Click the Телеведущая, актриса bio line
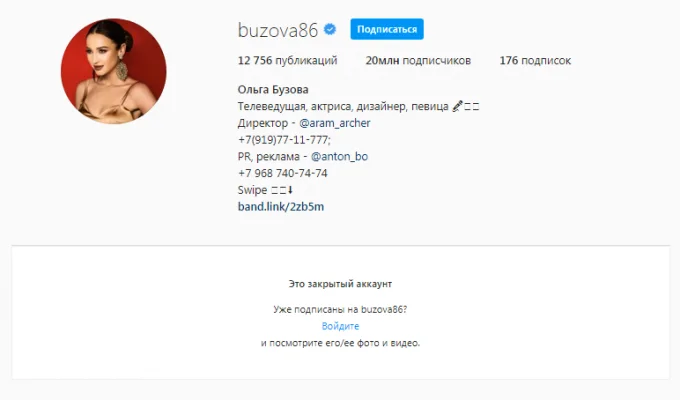 pyautogui.click(x=294, y=107)
